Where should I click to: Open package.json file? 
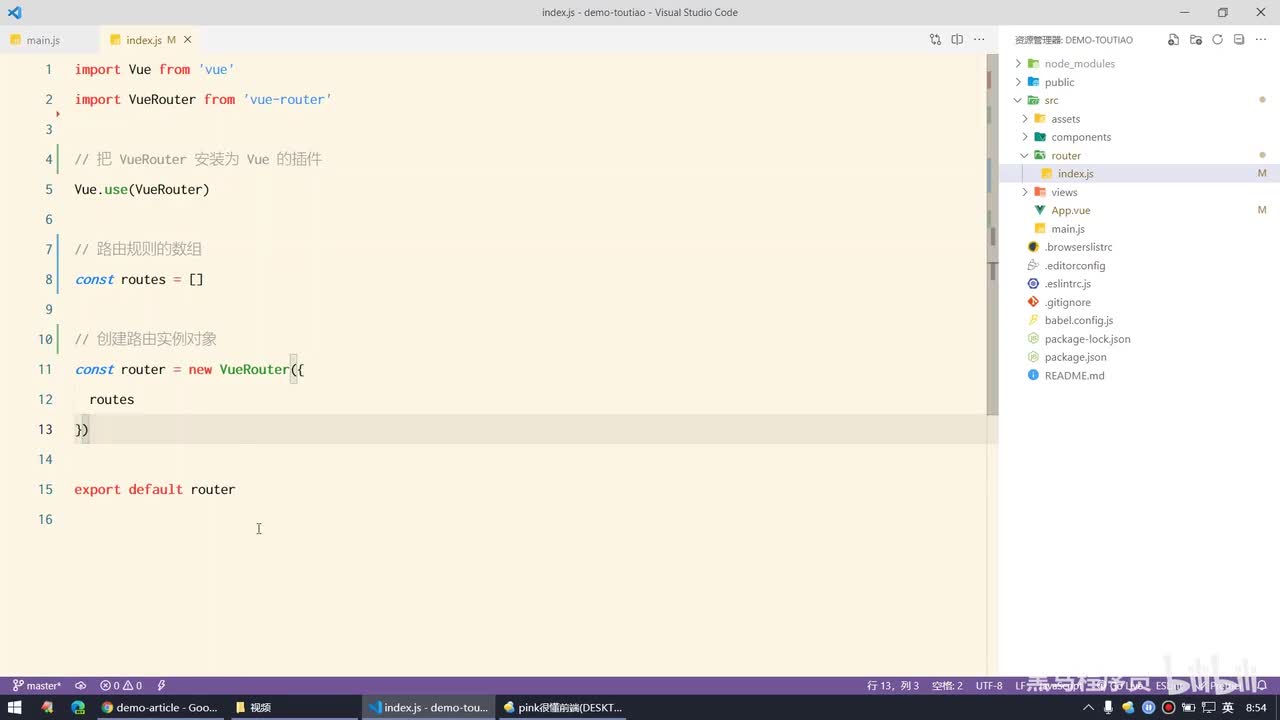[x=1139, y=357]
